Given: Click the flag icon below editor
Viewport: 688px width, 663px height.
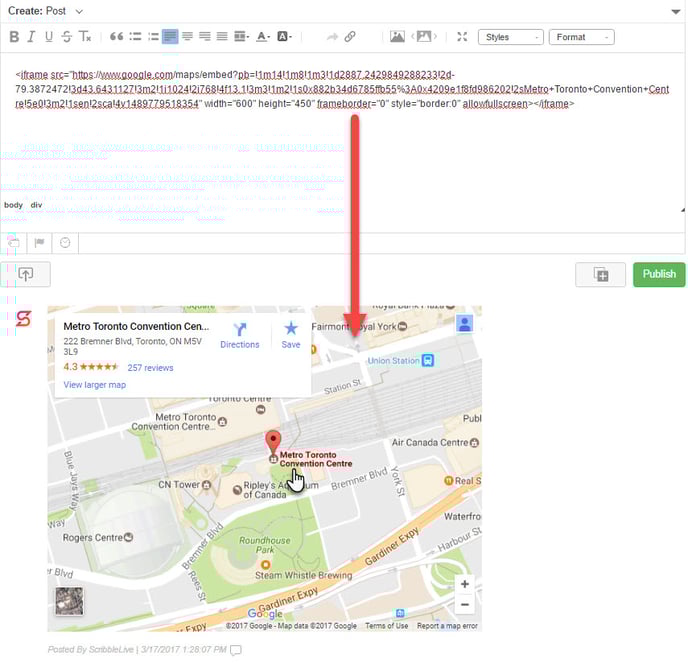Looking at the screenshot, I should coord(39,243).
